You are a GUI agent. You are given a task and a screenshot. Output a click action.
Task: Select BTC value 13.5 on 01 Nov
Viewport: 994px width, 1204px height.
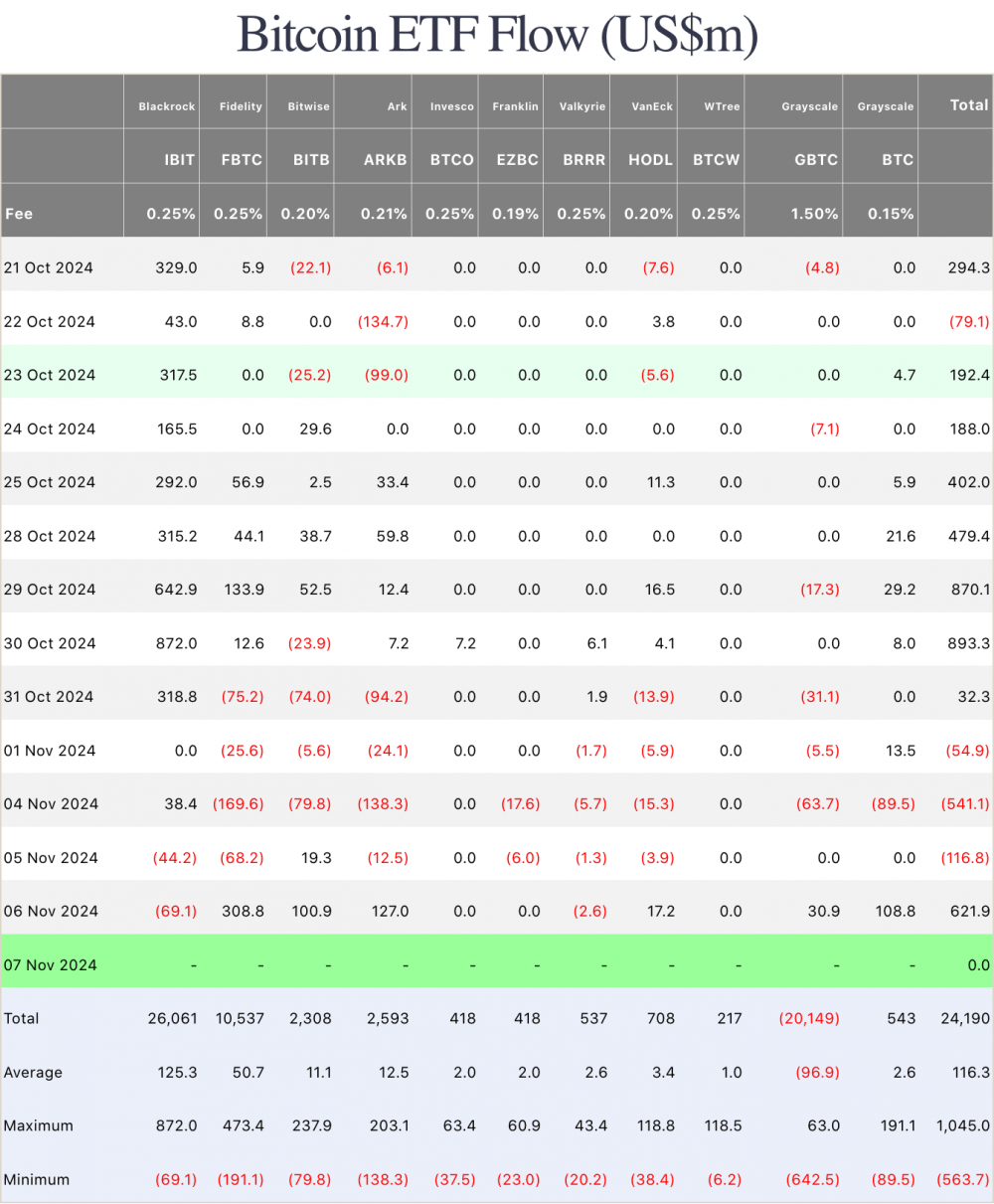(901, 751)
